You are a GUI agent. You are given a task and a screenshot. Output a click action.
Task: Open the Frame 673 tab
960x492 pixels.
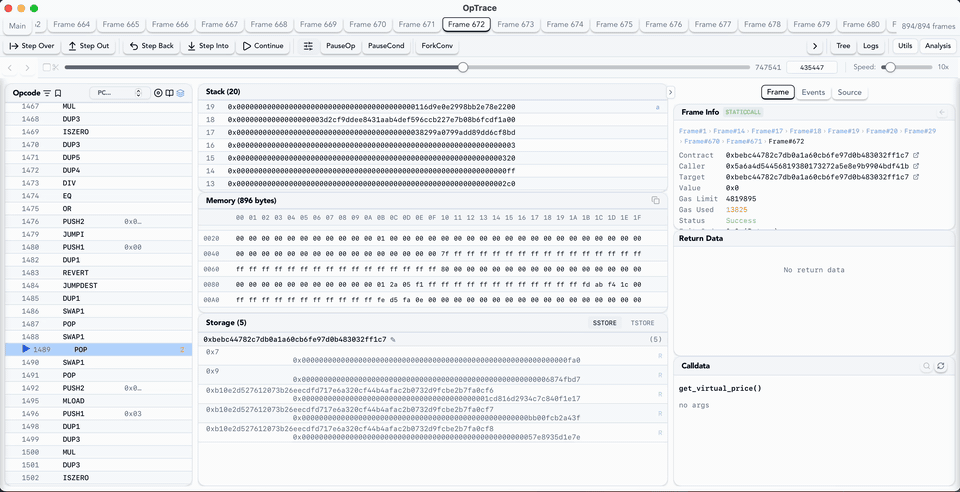pos(516,24)
